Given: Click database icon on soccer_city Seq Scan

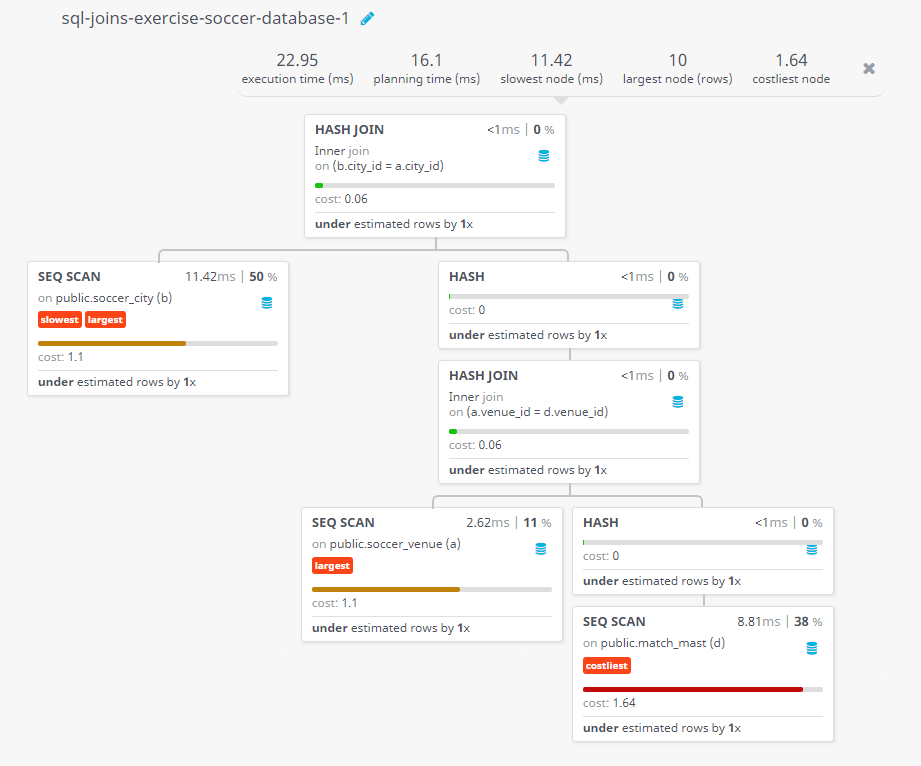Looking at the screenshot, I should (x=267, y=303).
